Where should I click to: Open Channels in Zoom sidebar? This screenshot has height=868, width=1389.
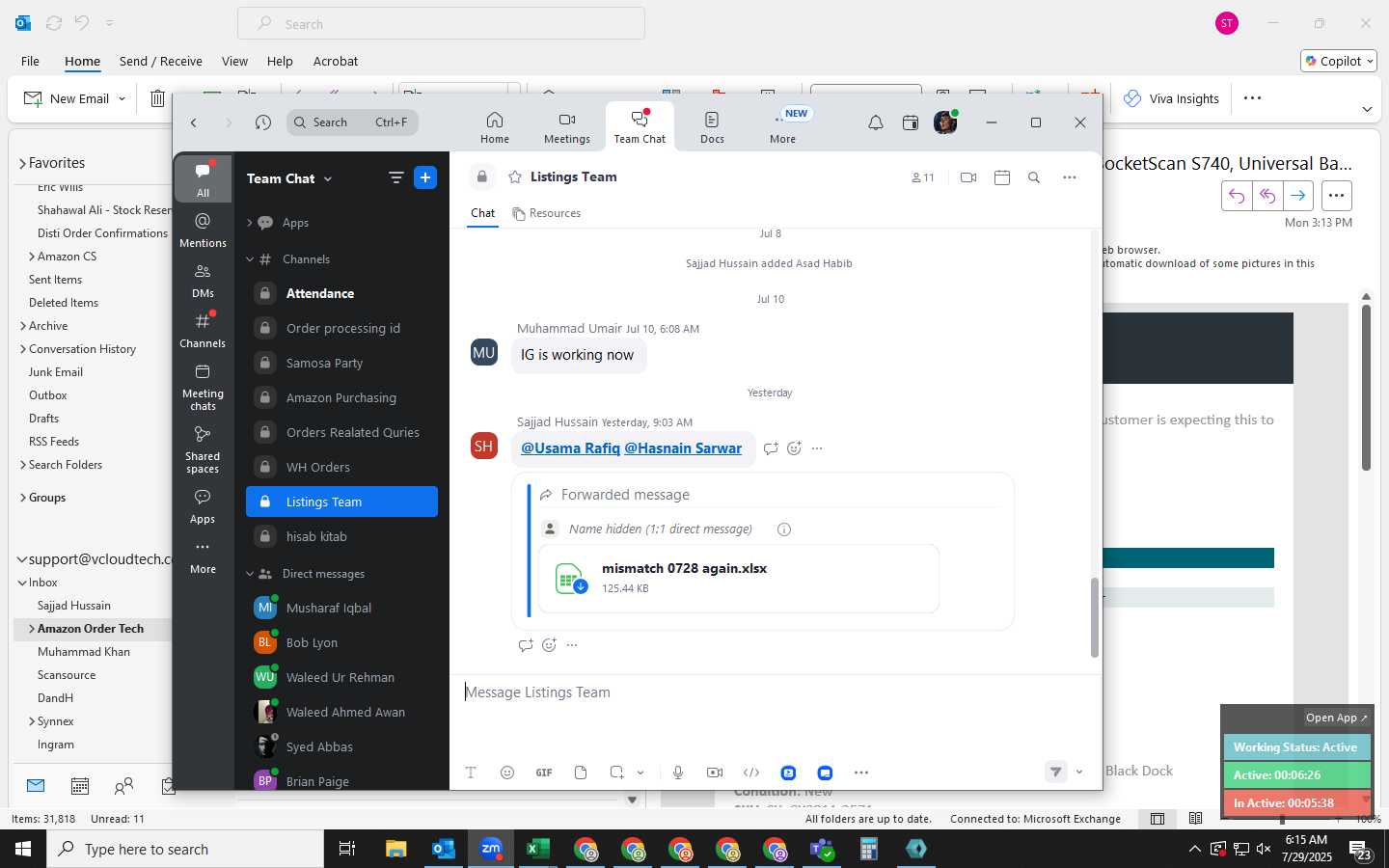coord(203,331)
